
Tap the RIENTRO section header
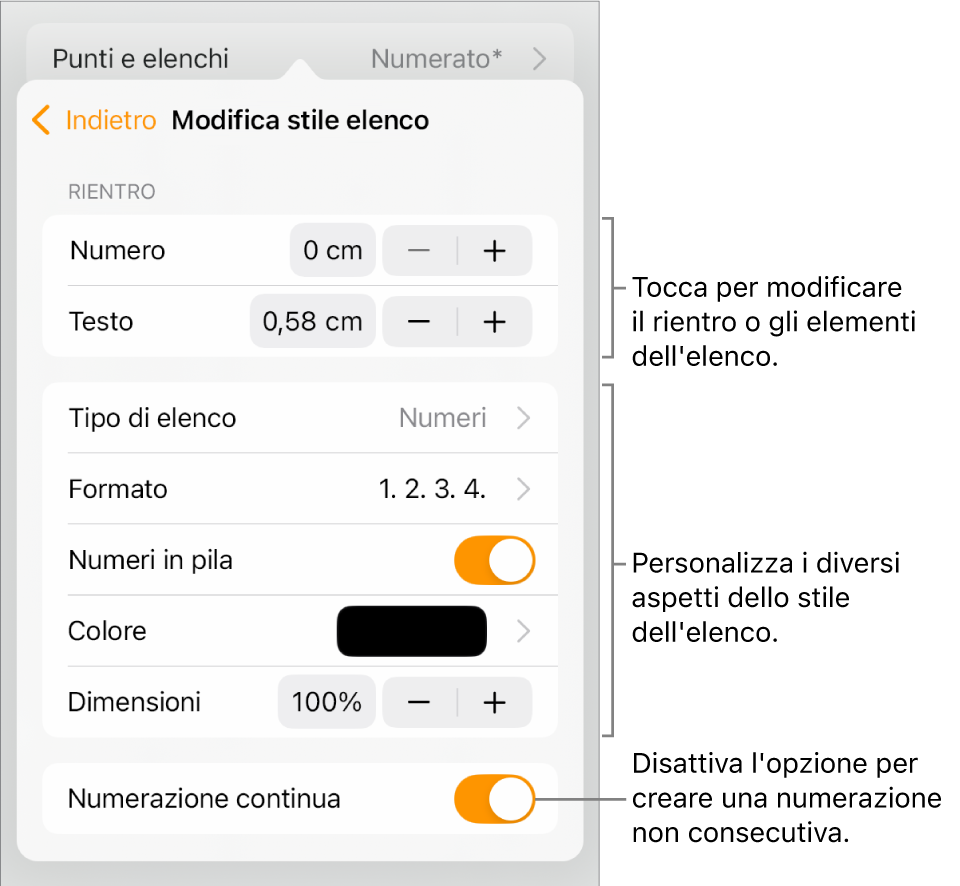[111, 192]
